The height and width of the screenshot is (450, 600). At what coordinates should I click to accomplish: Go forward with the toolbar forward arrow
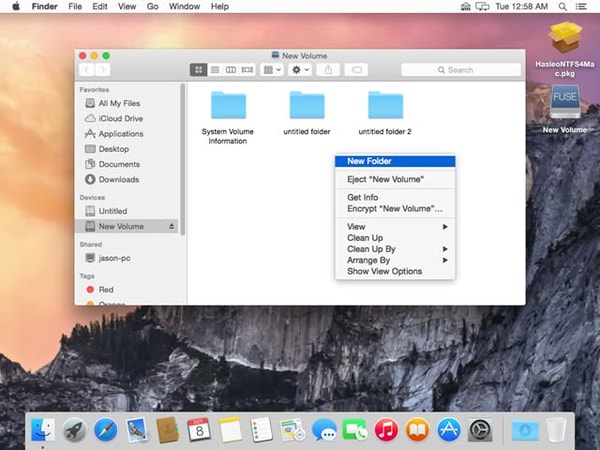click(x=102, y=70)
